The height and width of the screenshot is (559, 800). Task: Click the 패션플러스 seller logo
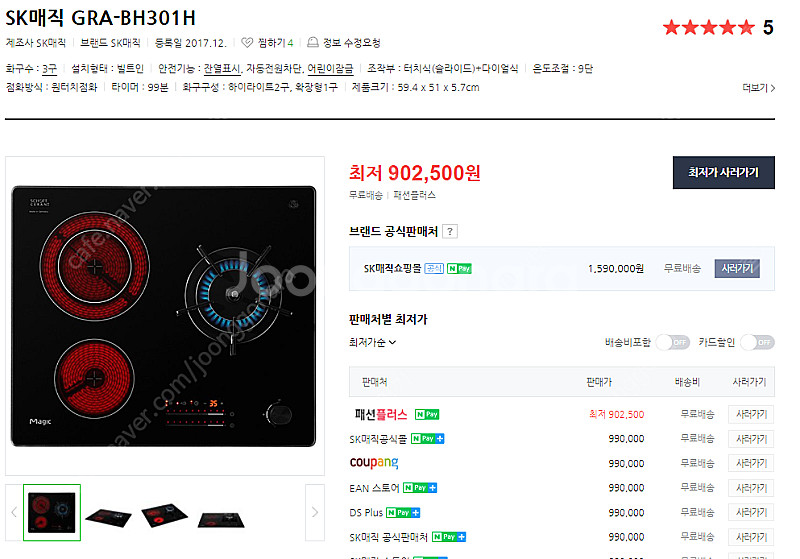click(x=381, y=414)
